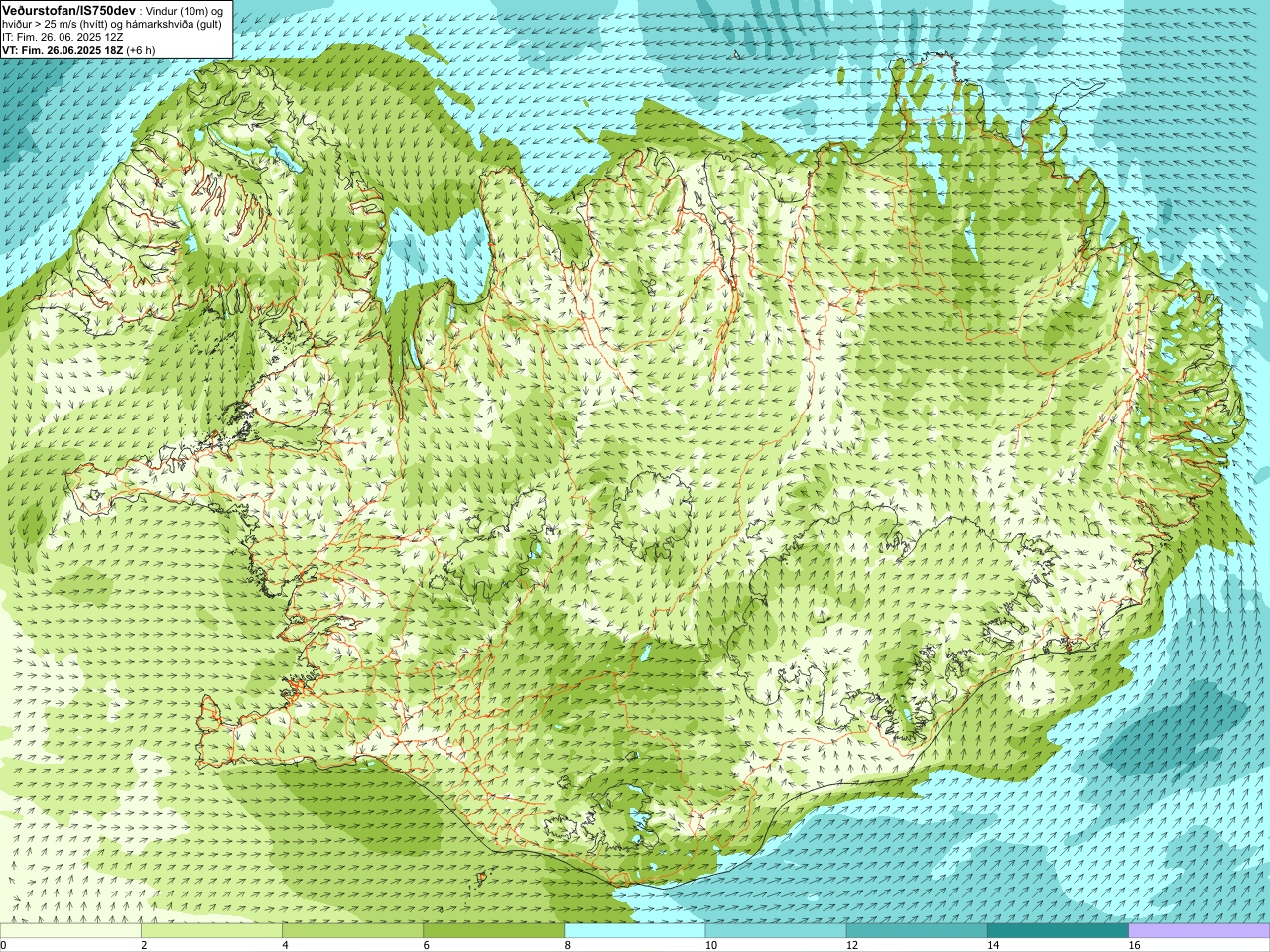This screenshot has height=952, width=1270.
Task: Click the "Veðurstofan/IS750dev" title text
Action: (69, 10)
